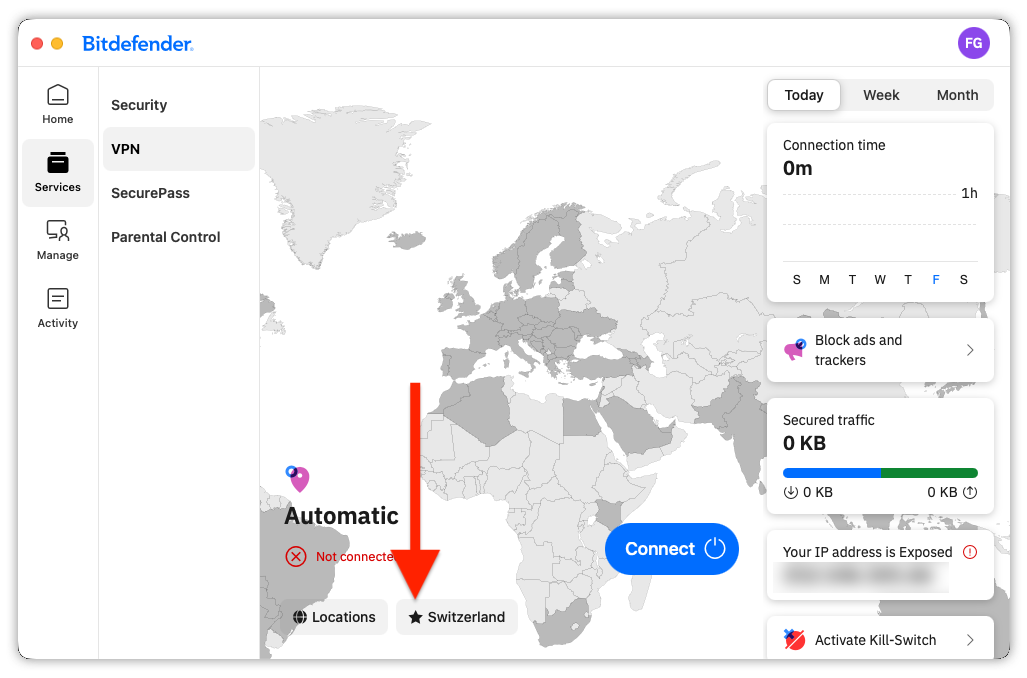Click the Secured traffic 0 KB value
The width and height of the screenshot is (1027, 678).
tap(804, 443)
